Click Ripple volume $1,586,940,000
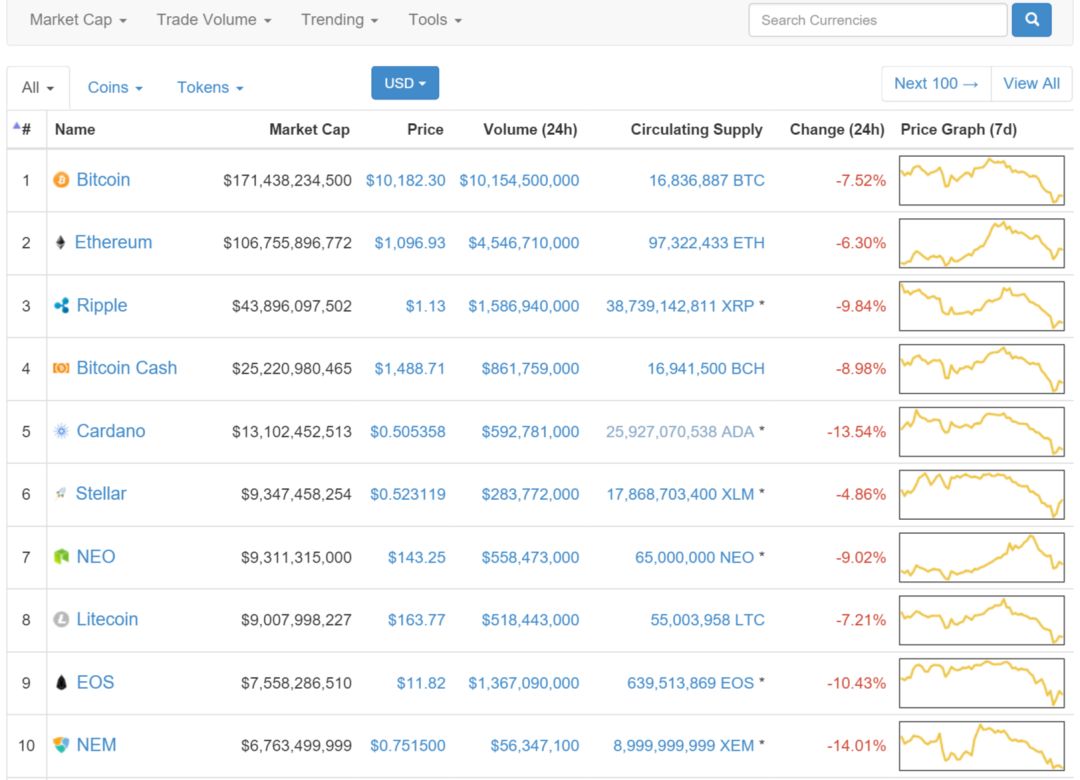 point(523,306)
